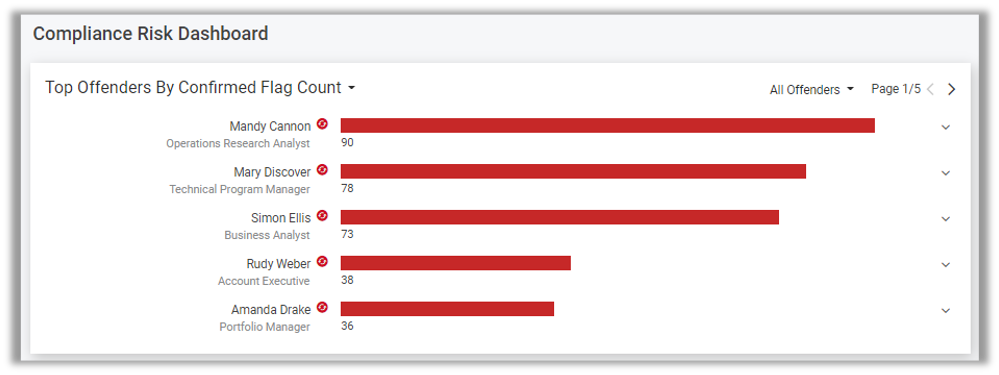Go to next page of offenders

point(951,89)
